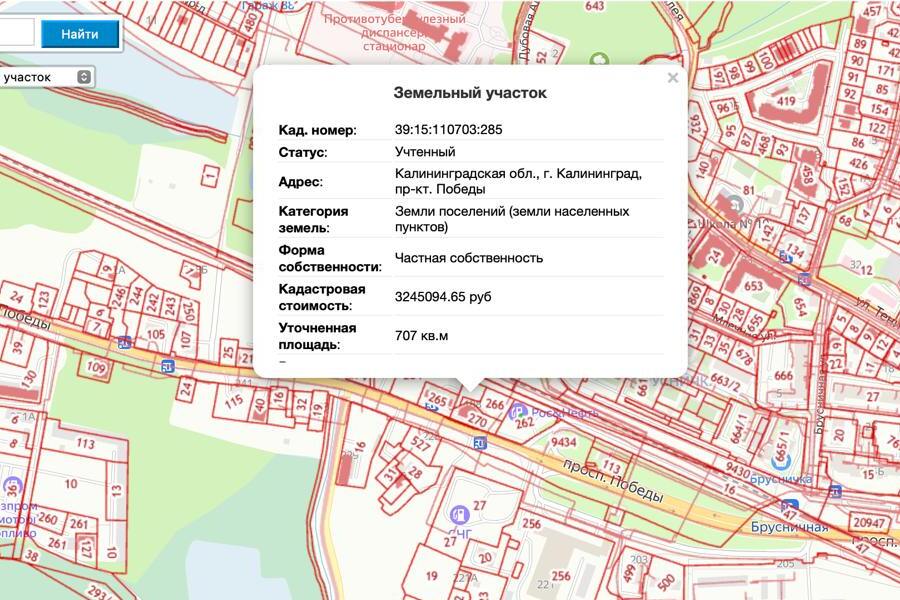Click the bus stop icon near parcel 653
Image resolution: width=900 pixels, height=600 pixels.
(804, 279)
